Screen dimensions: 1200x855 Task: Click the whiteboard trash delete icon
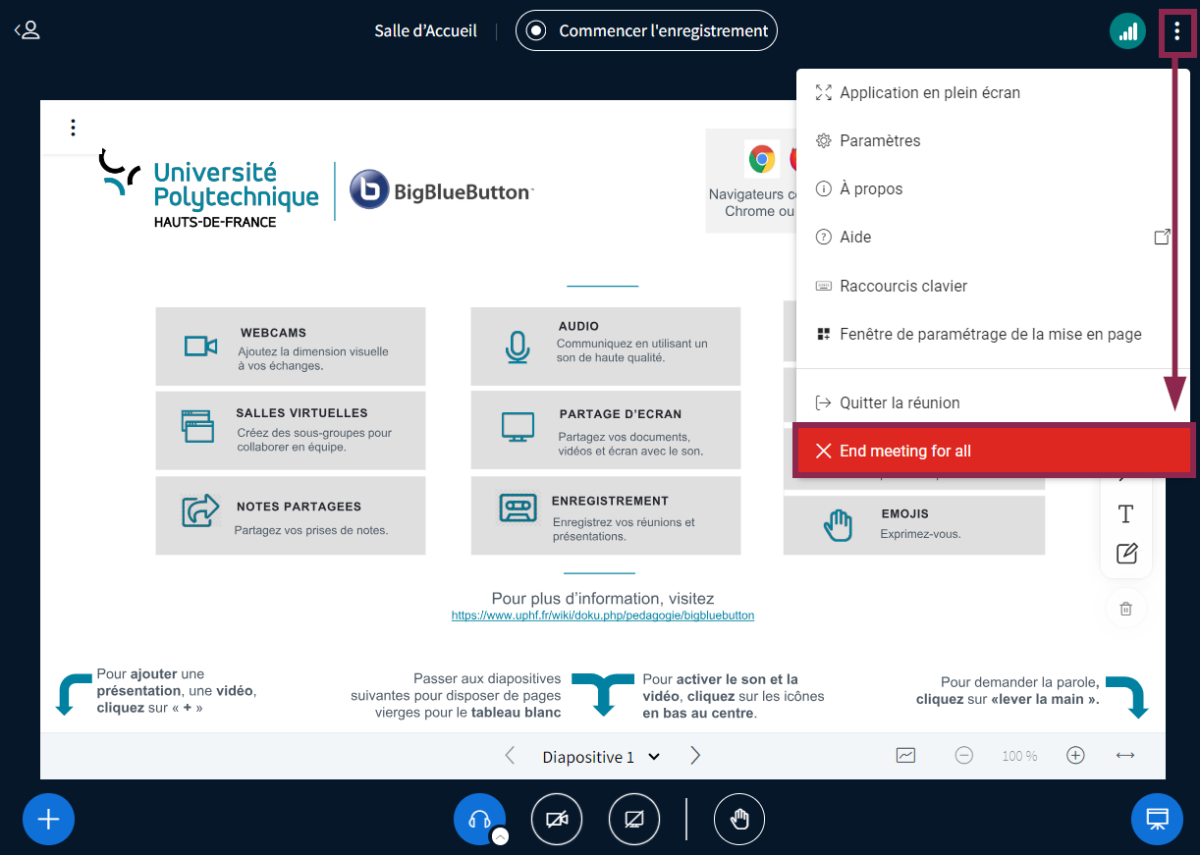tap(1126, 608)
